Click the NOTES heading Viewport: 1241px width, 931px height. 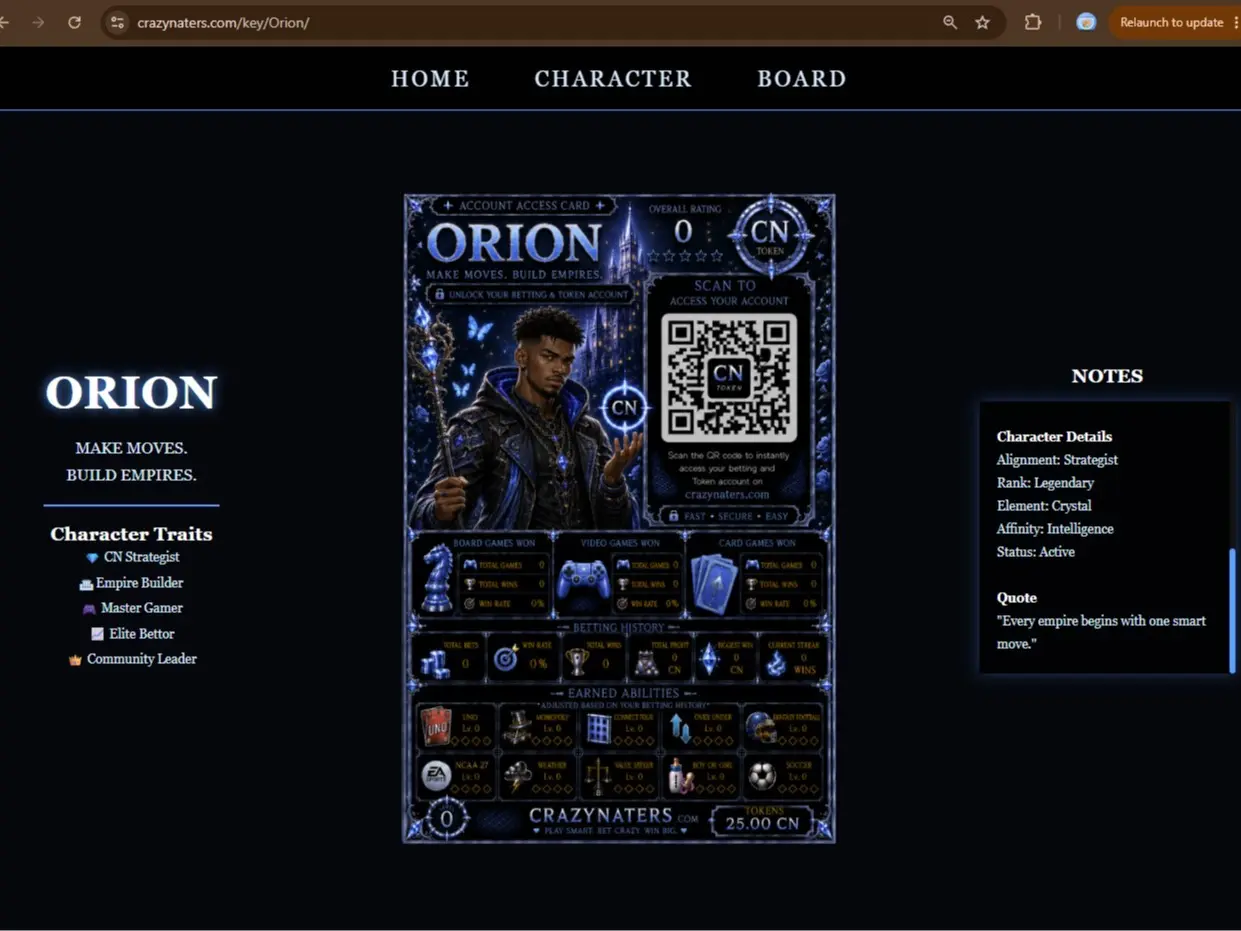[1107, 376]
